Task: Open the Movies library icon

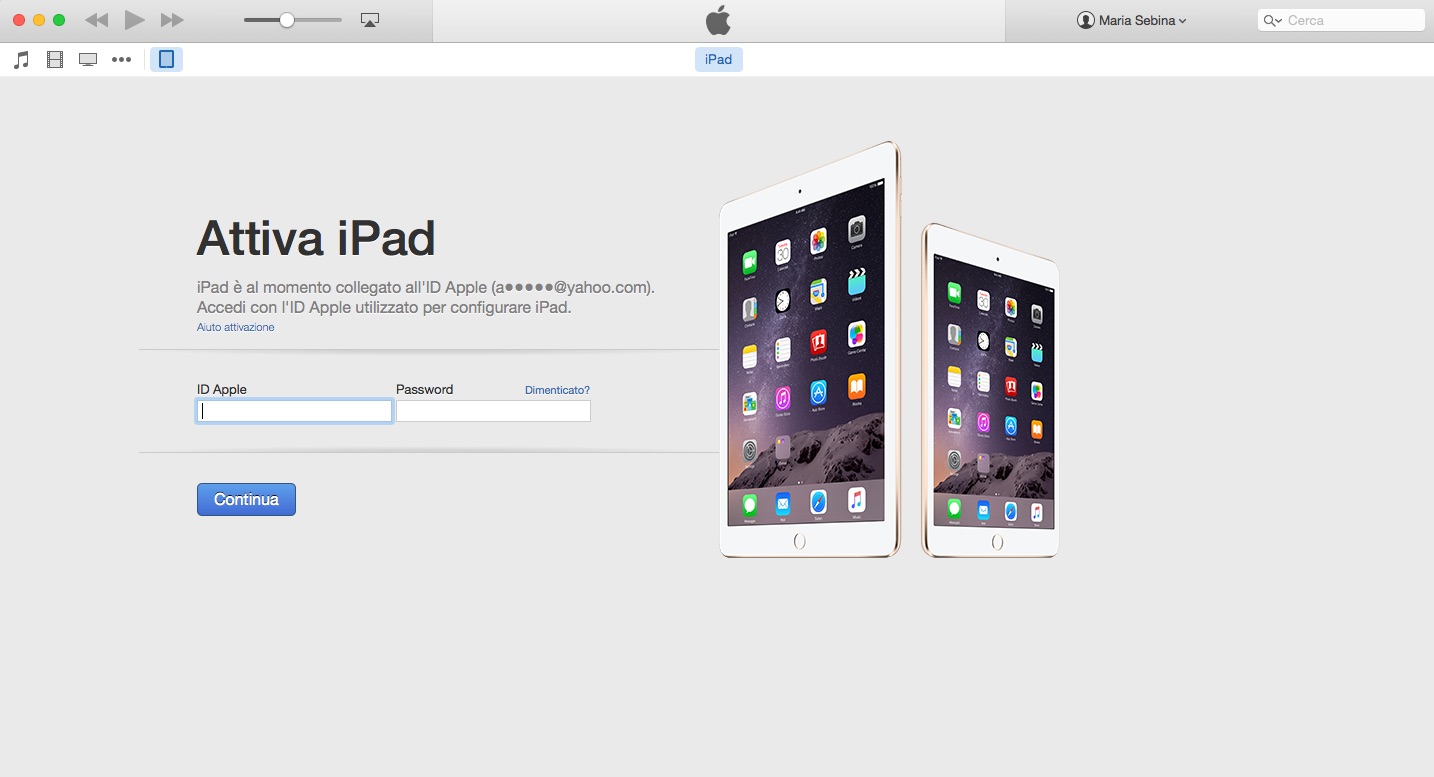Action: pos(55,60)
